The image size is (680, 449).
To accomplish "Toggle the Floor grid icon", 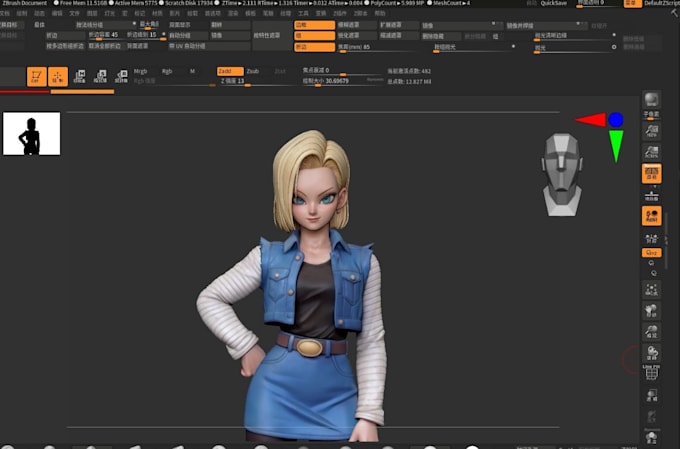I will pyautogui.click(x=651, y=197).
